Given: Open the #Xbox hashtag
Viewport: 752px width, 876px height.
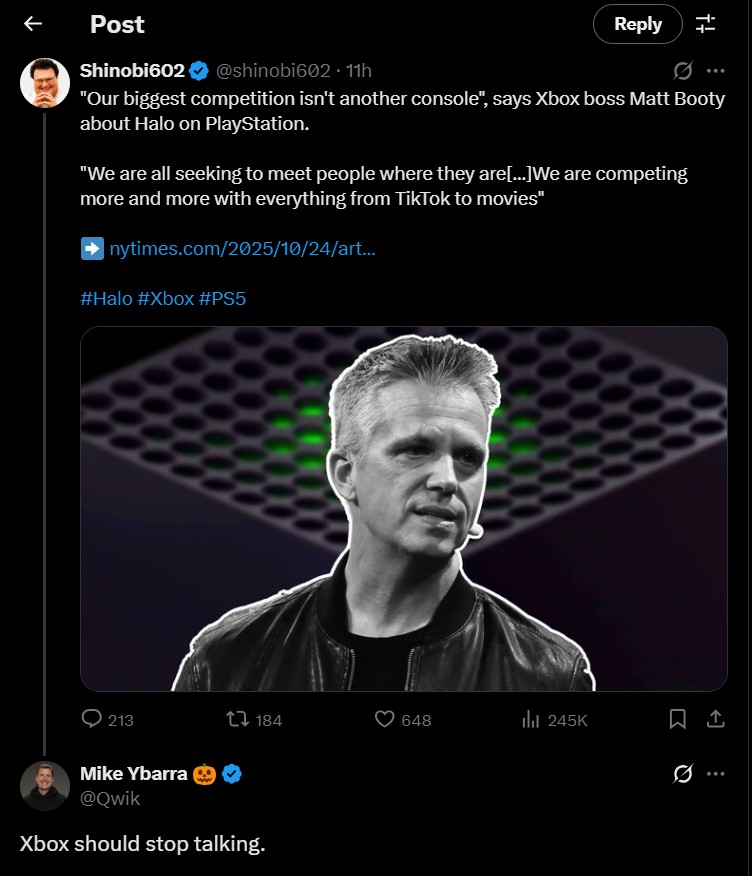Looking at the screenshot, I should click(x=165, y=298).
